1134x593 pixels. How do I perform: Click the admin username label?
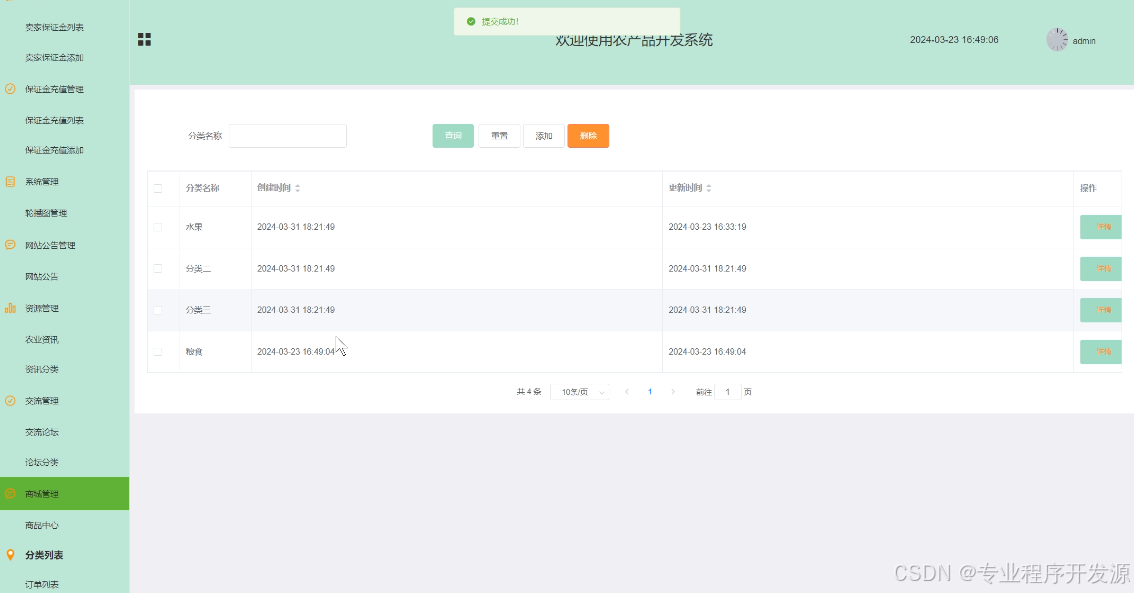point(1083,41)
